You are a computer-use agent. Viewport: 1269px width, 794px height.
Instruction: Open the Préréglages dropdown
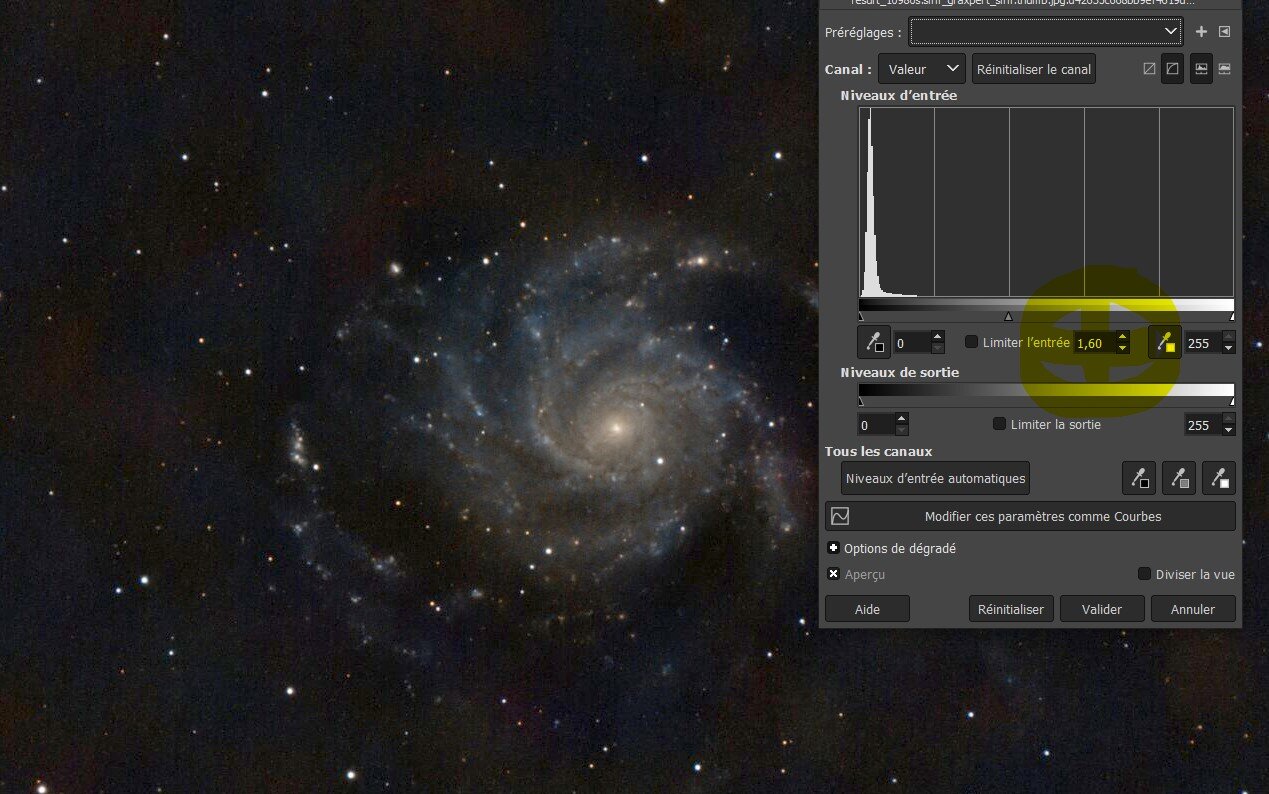click(x=1046, y=32)
